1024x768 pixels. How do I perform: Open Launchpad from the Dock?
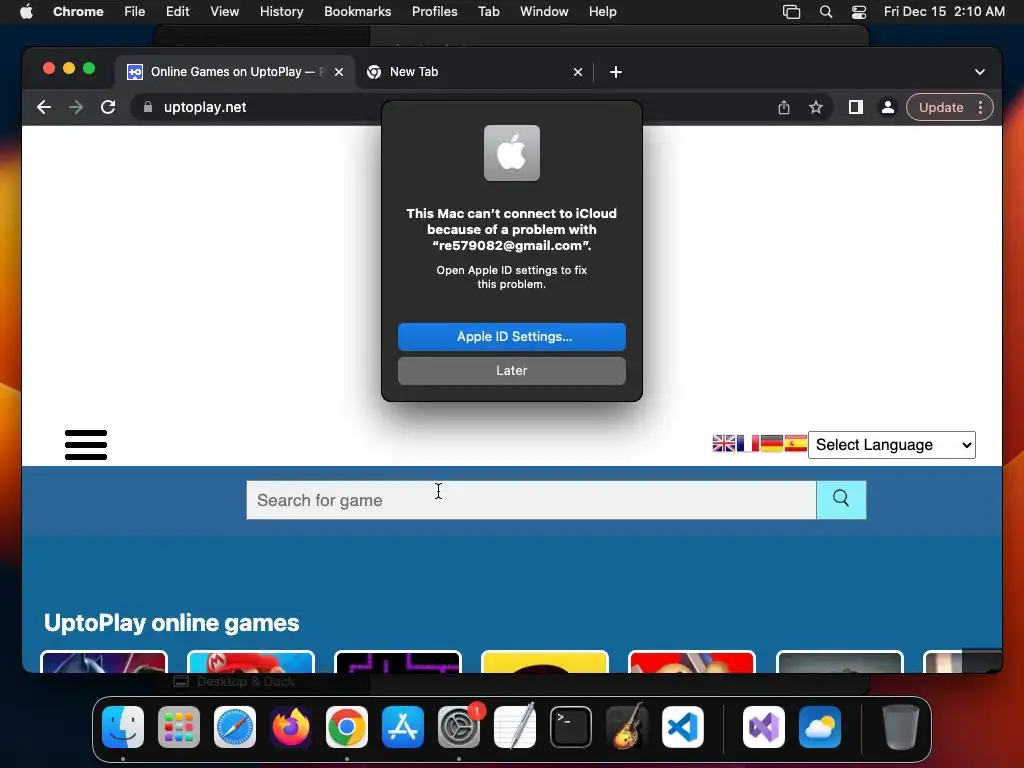tap(179, 727)
